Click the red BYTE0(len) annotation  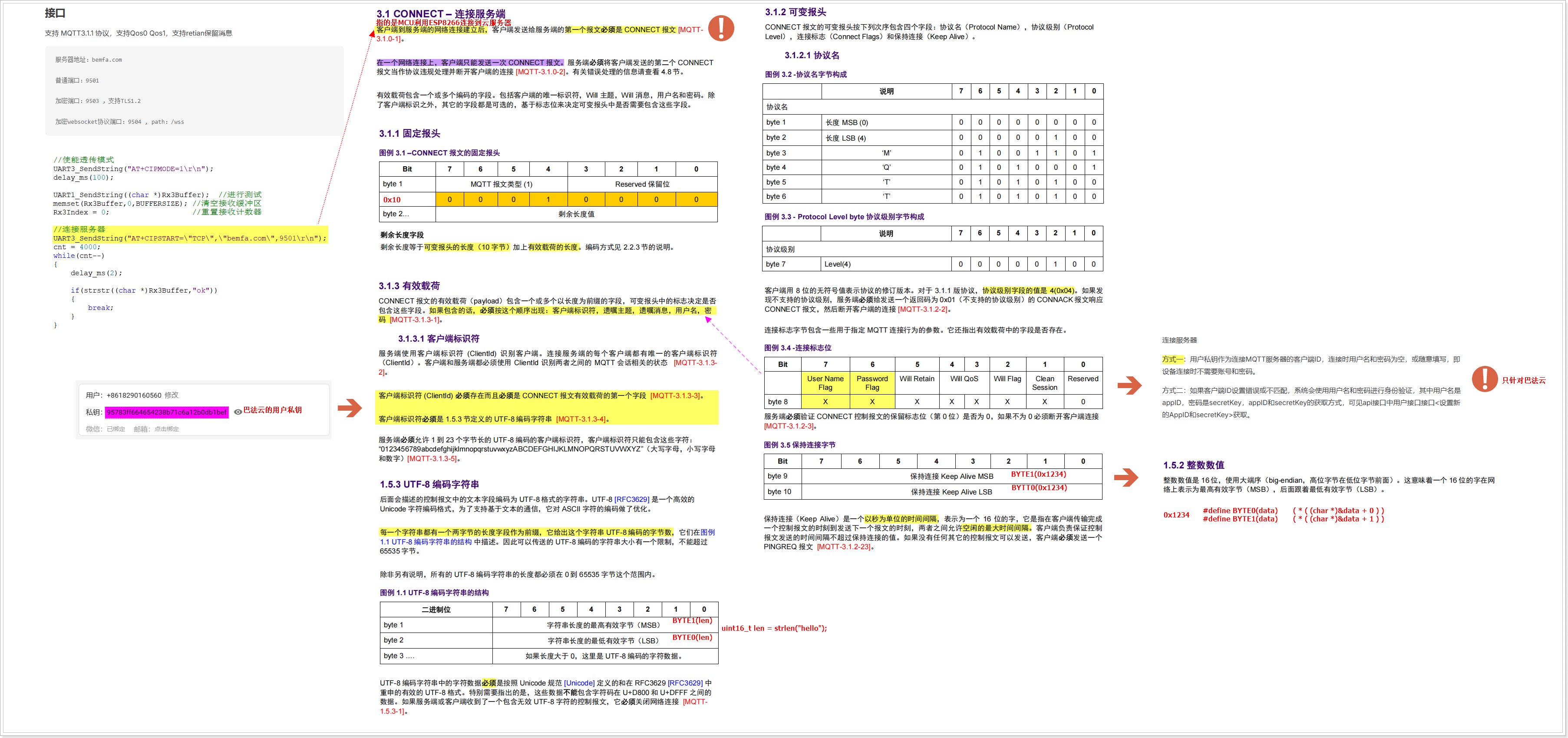pyautogui.click(x=692, y=638)
